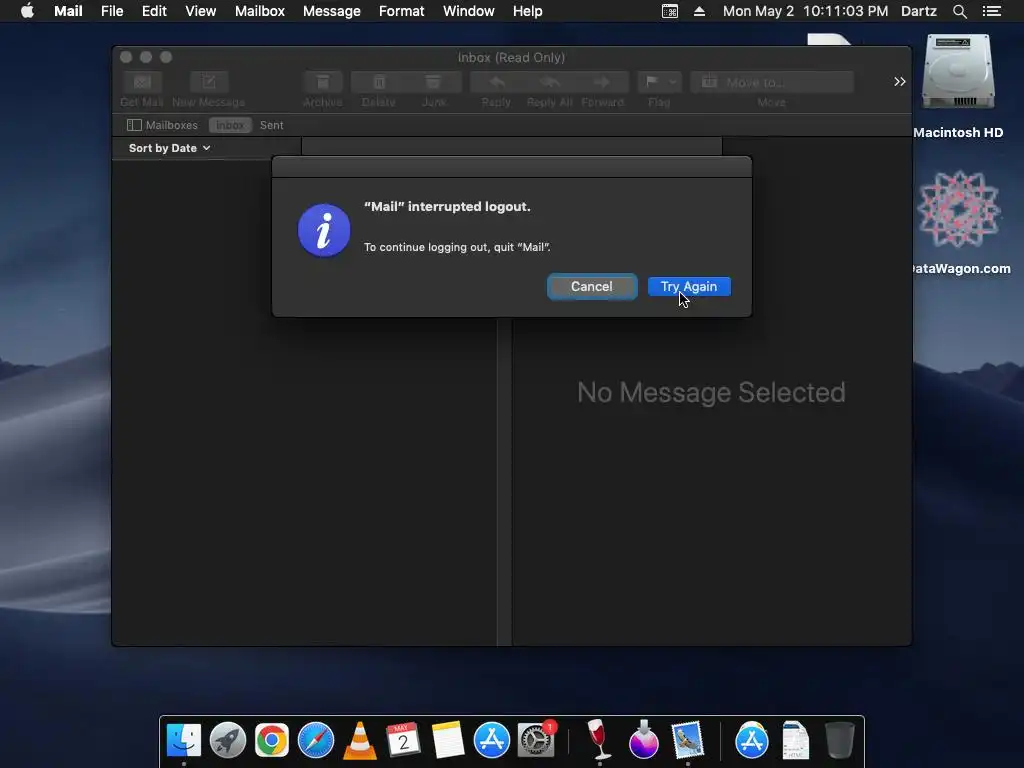Launch Wine glass app from Dock

pyautogui.click(x=598, y=740)
